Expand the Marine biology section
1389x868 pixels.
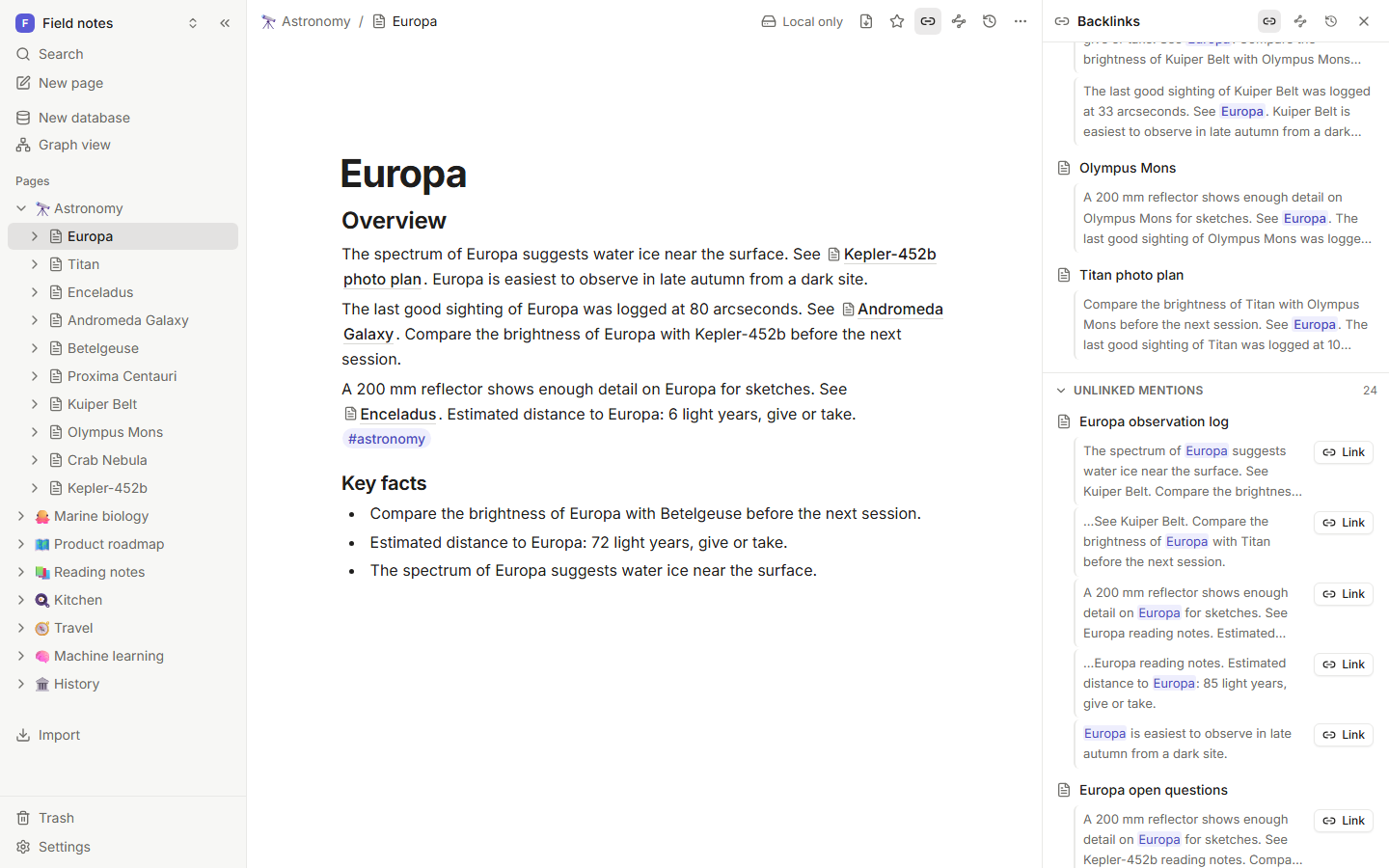click(x=21, y=516)
